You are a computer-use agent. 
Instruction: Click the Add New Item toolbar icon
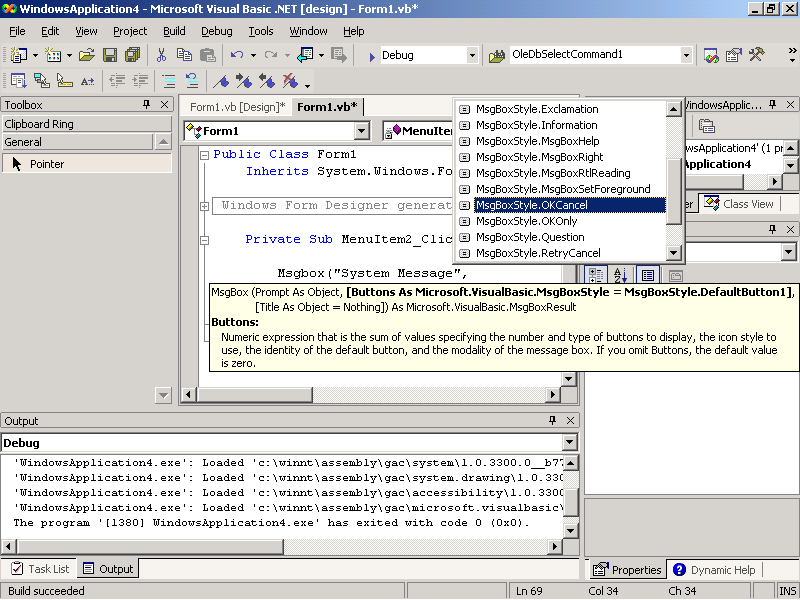(x=53, y=55)
